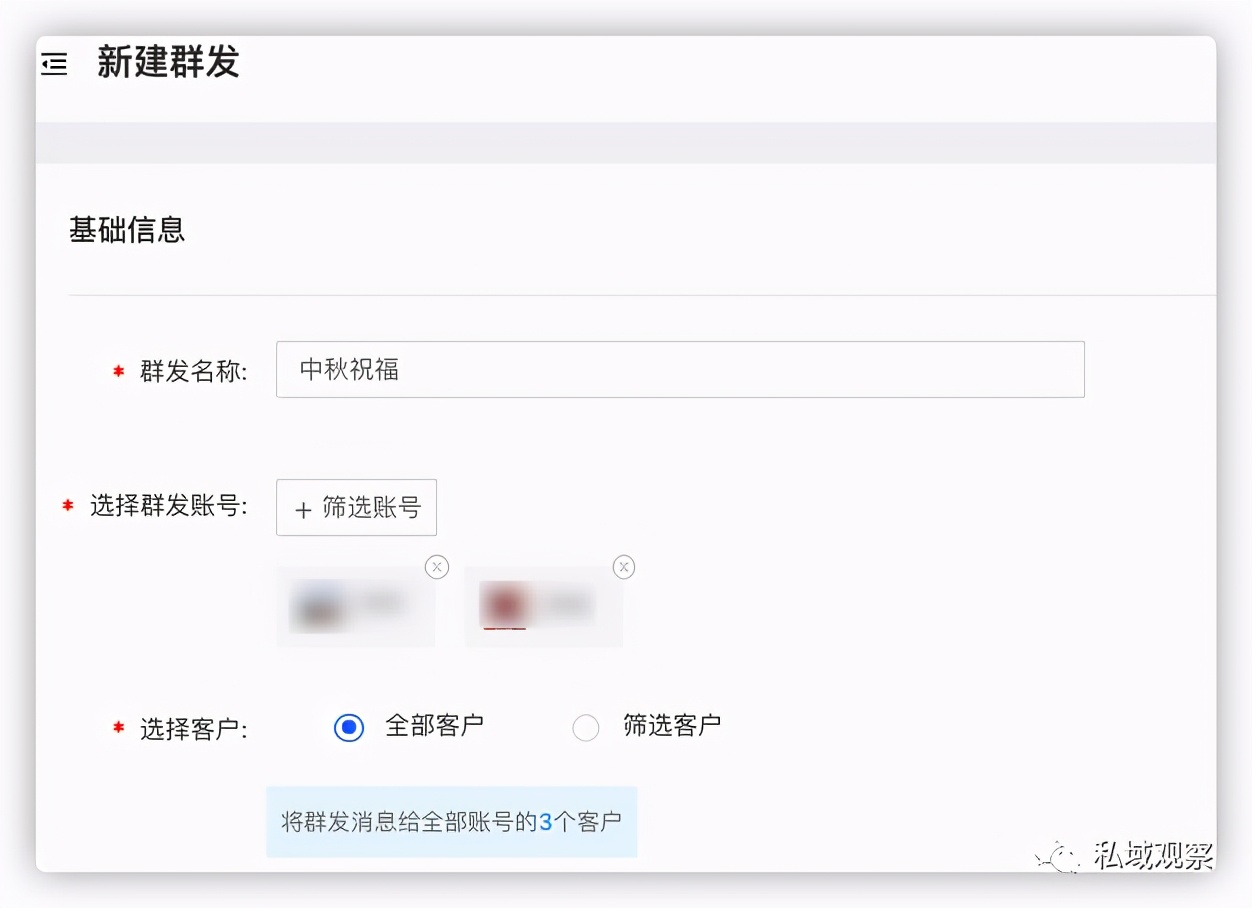Remove the first selected account using its X icon

[x=436, y=567]
